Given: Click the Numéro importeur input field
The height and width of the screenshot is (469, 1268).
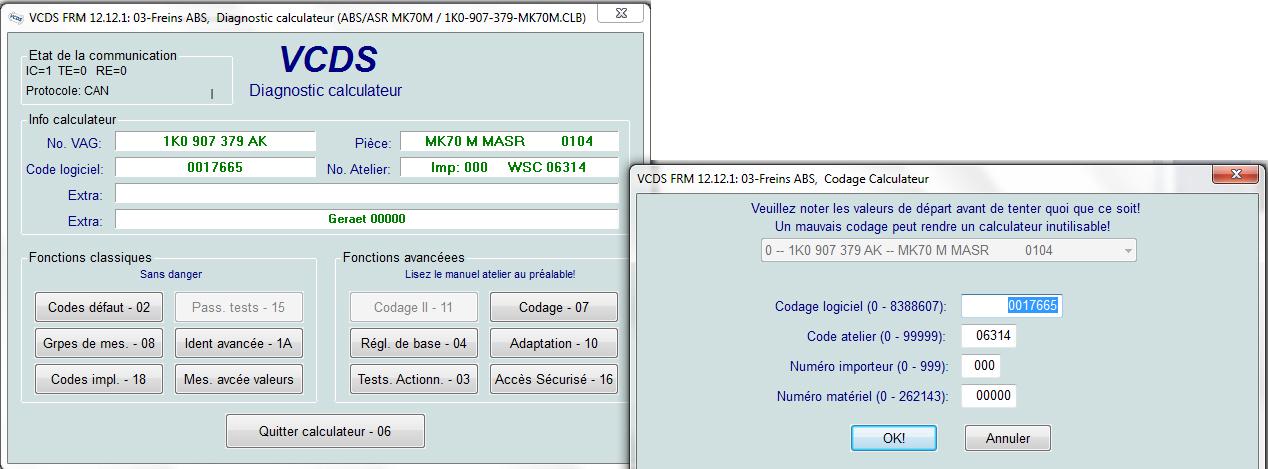Looking at the screenshot, I should (980, 366).
